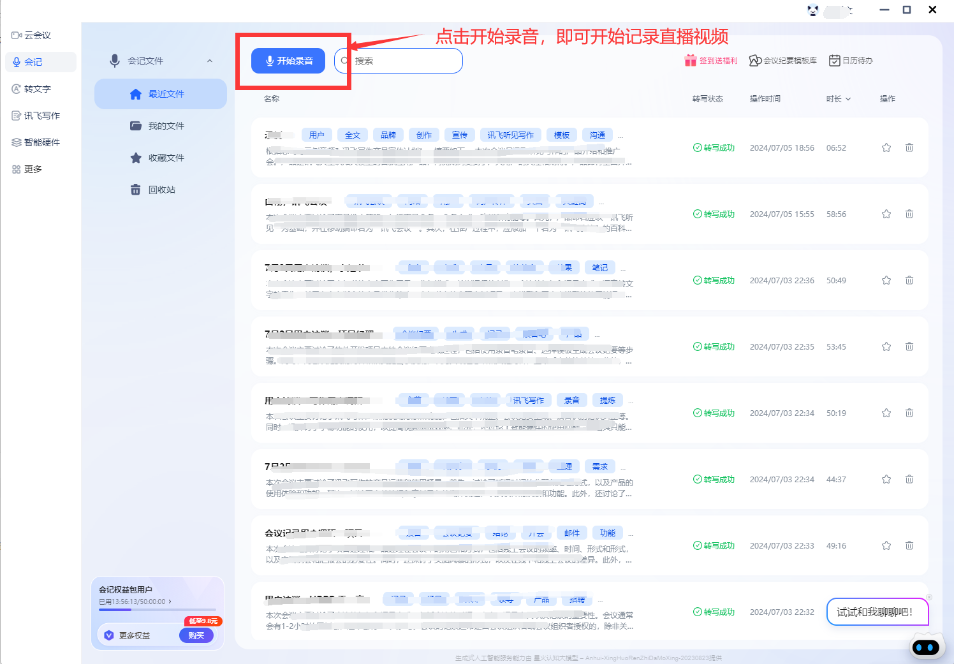The image size is (957, 667).
Task: Select the 沟通 keyword tag
Action: click(x=598, y=135)
